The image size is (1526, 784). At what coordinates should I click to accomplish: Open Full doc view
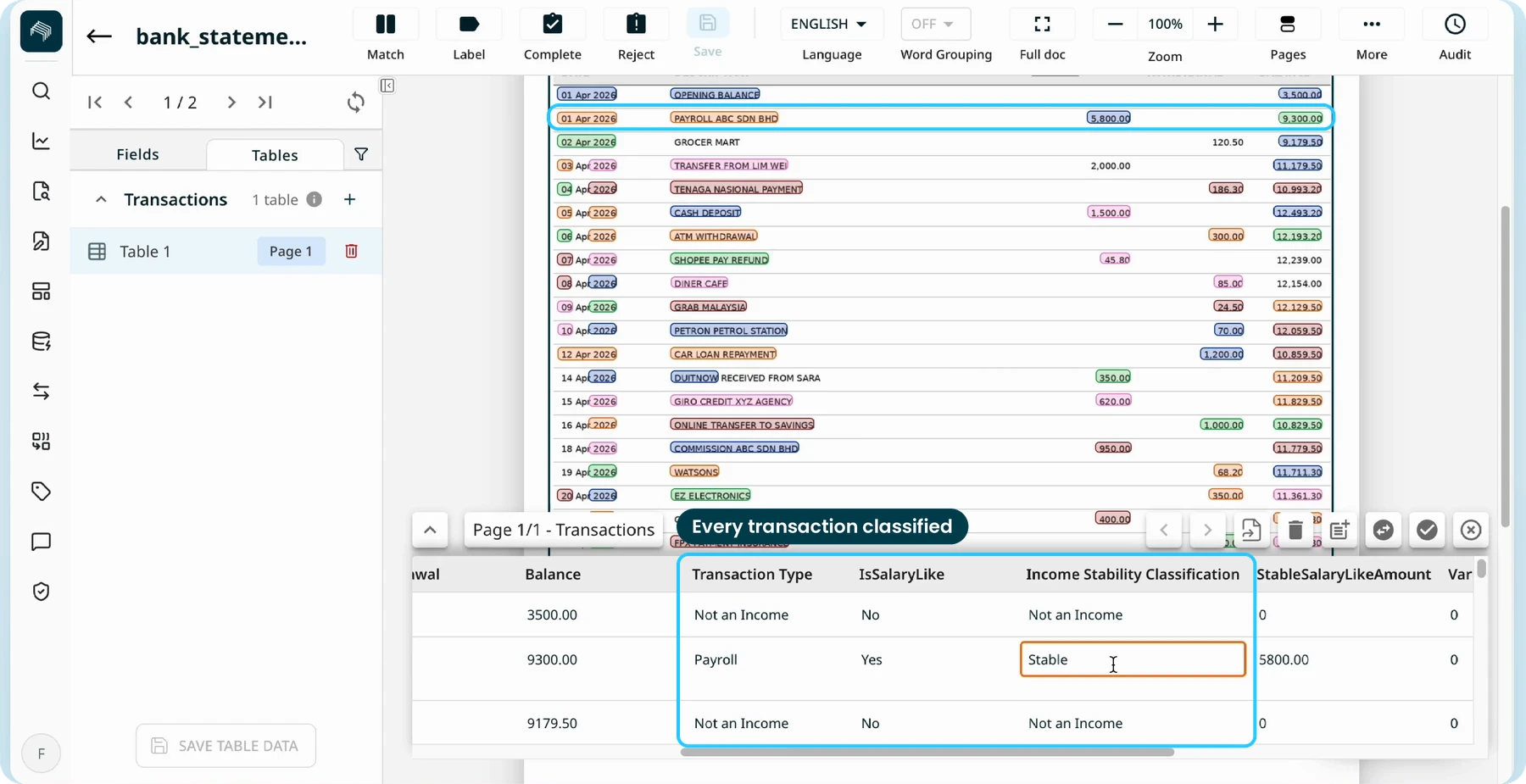(x=1042, y=25)
